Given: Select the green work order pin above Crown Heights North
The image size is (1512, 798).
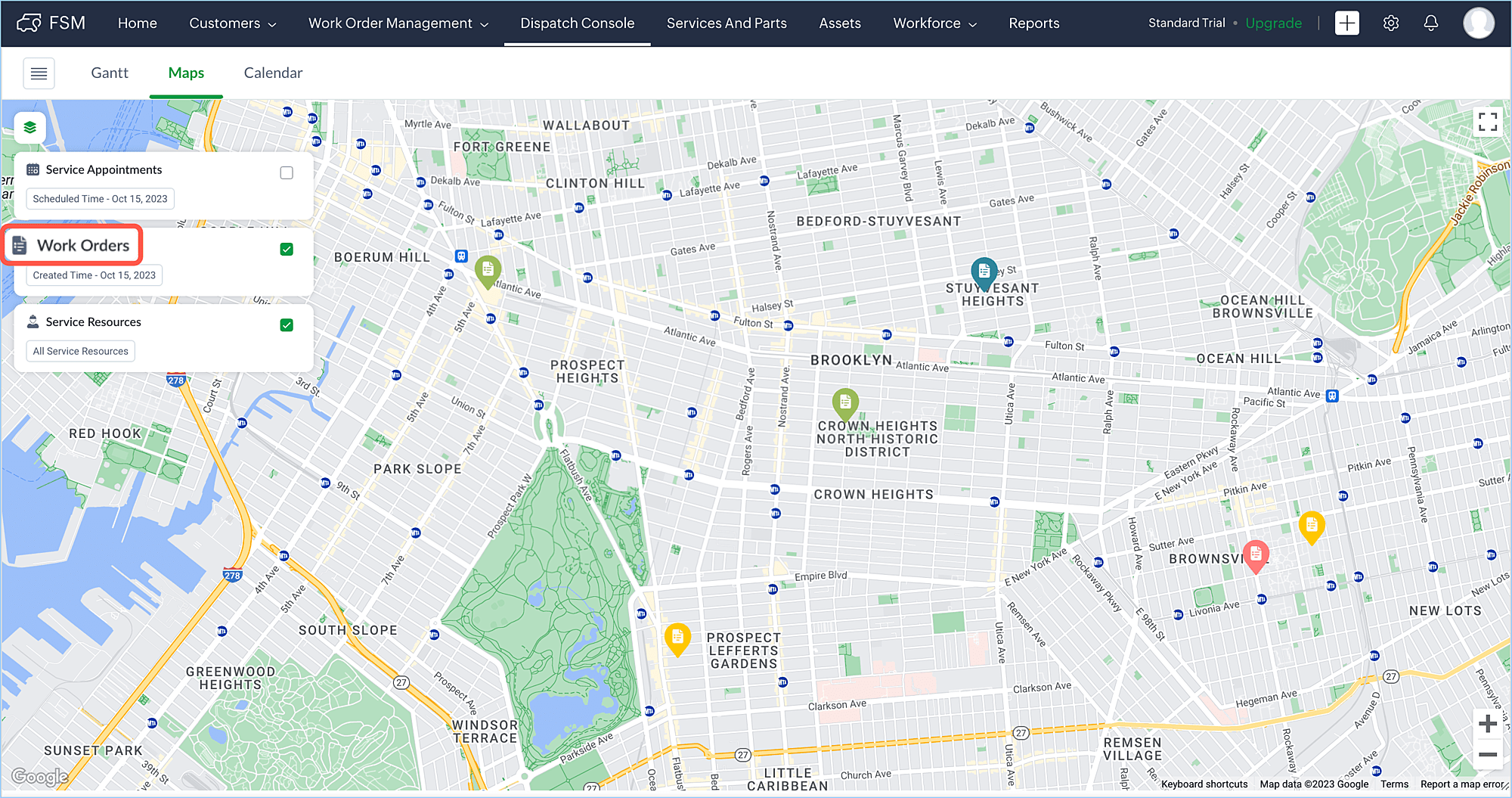Looking at the screenshot, I should 845,404.
